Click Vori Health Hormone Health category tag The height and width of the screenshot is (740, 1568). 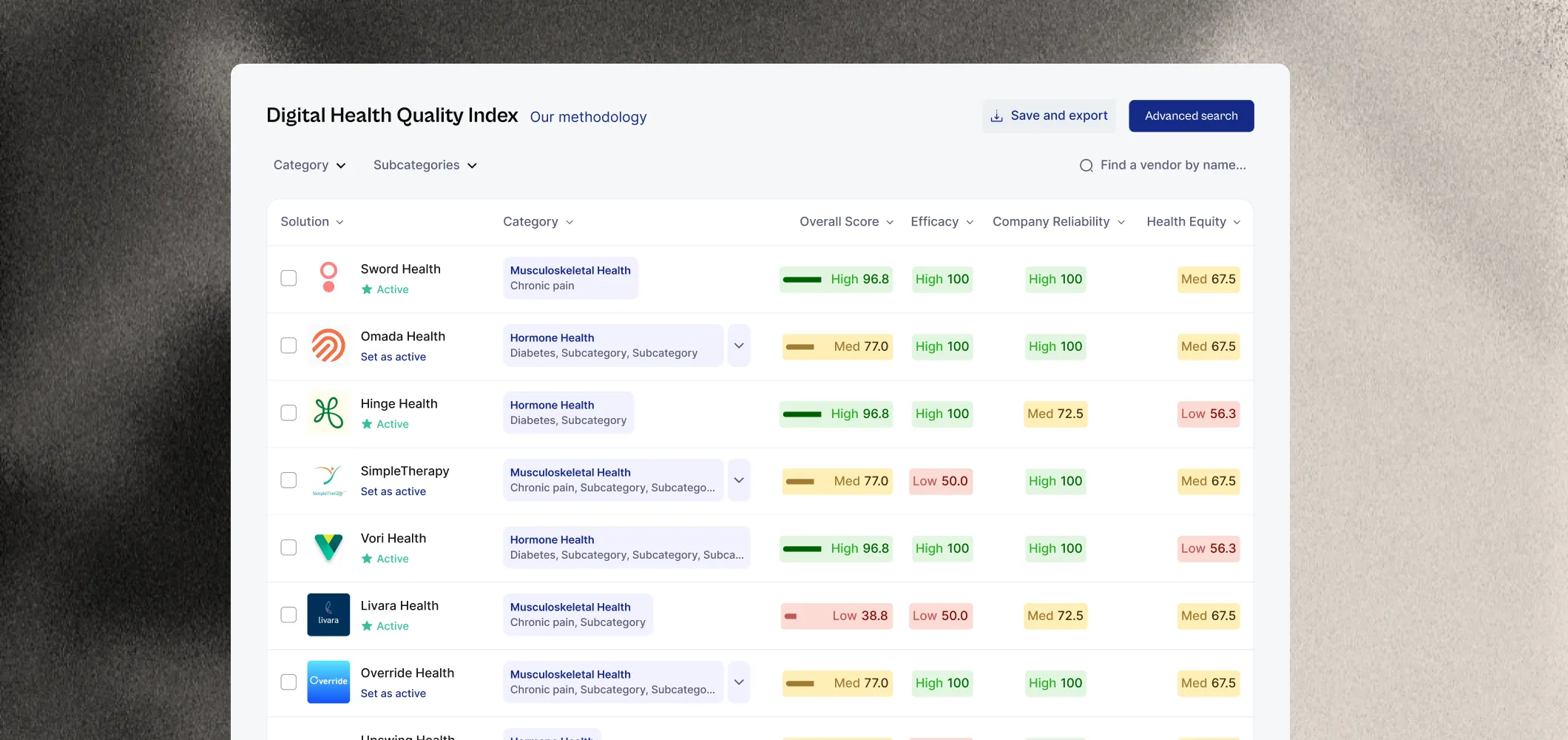click(x=626, y=548)
